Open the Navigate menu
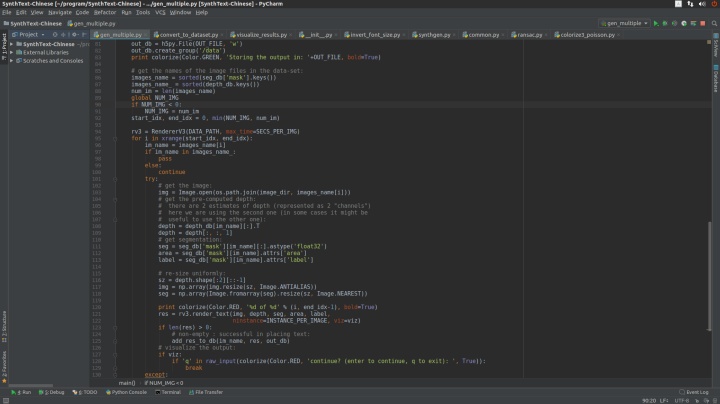The height and width of the screenshot is (404, 720). click(x=60, y=12)
